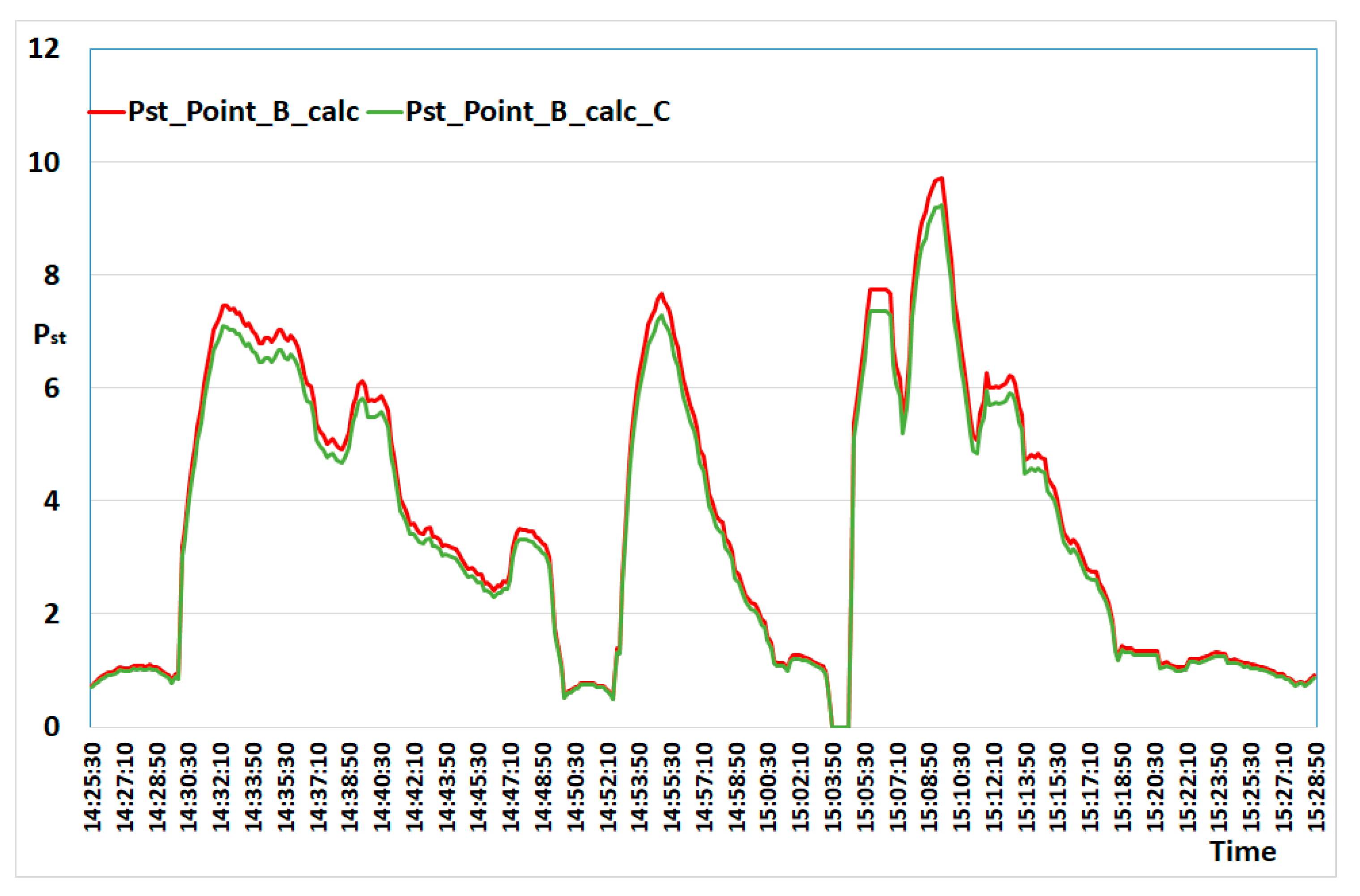
Task: Click the 15:03:50 time axis label
Action: [833, 787]
